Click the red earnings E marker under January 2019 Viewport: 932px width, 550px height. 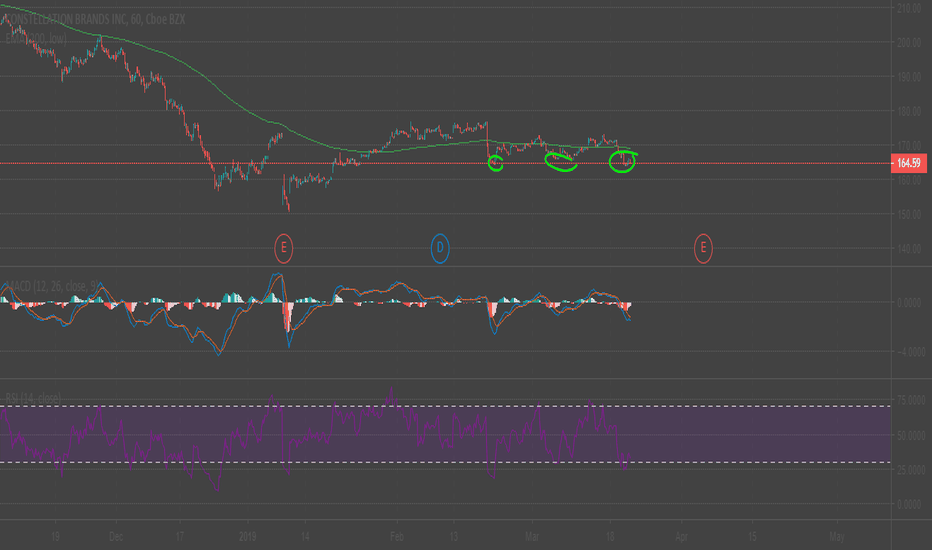pos(284,248)
